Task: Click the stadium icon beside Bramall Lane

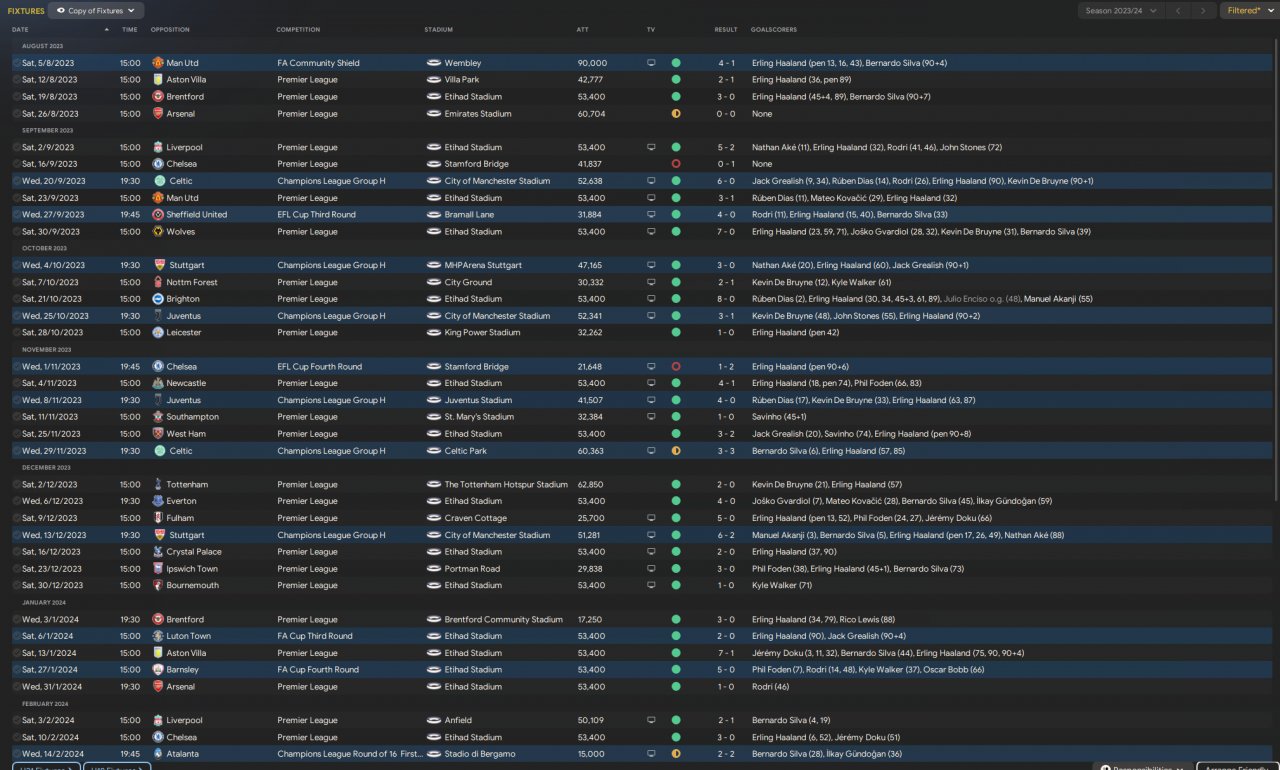Action: tap(433, 215)
